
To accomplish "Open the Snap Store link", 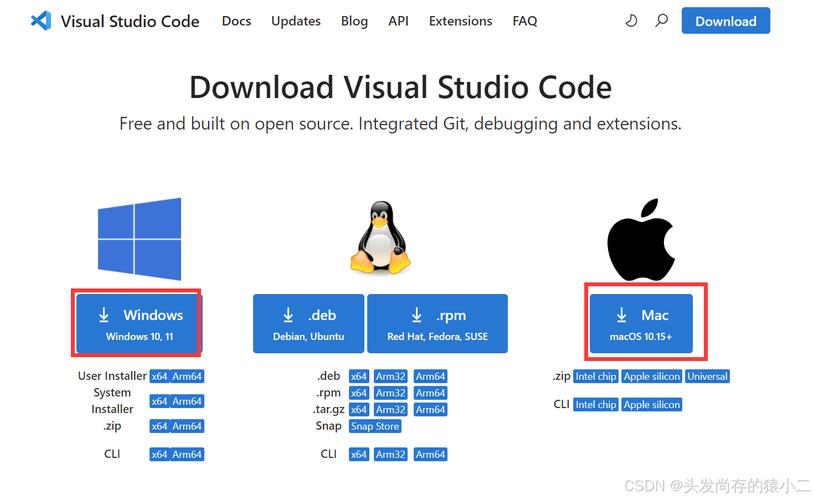I will [x=375, y=426].
